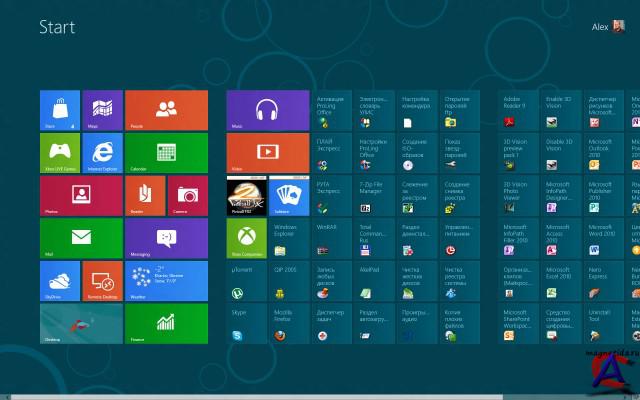The height and width of the screenshot is (400, 640).
Task: Open the Диспетчер рисунков Microsoft tile
Action: [603, 110]
